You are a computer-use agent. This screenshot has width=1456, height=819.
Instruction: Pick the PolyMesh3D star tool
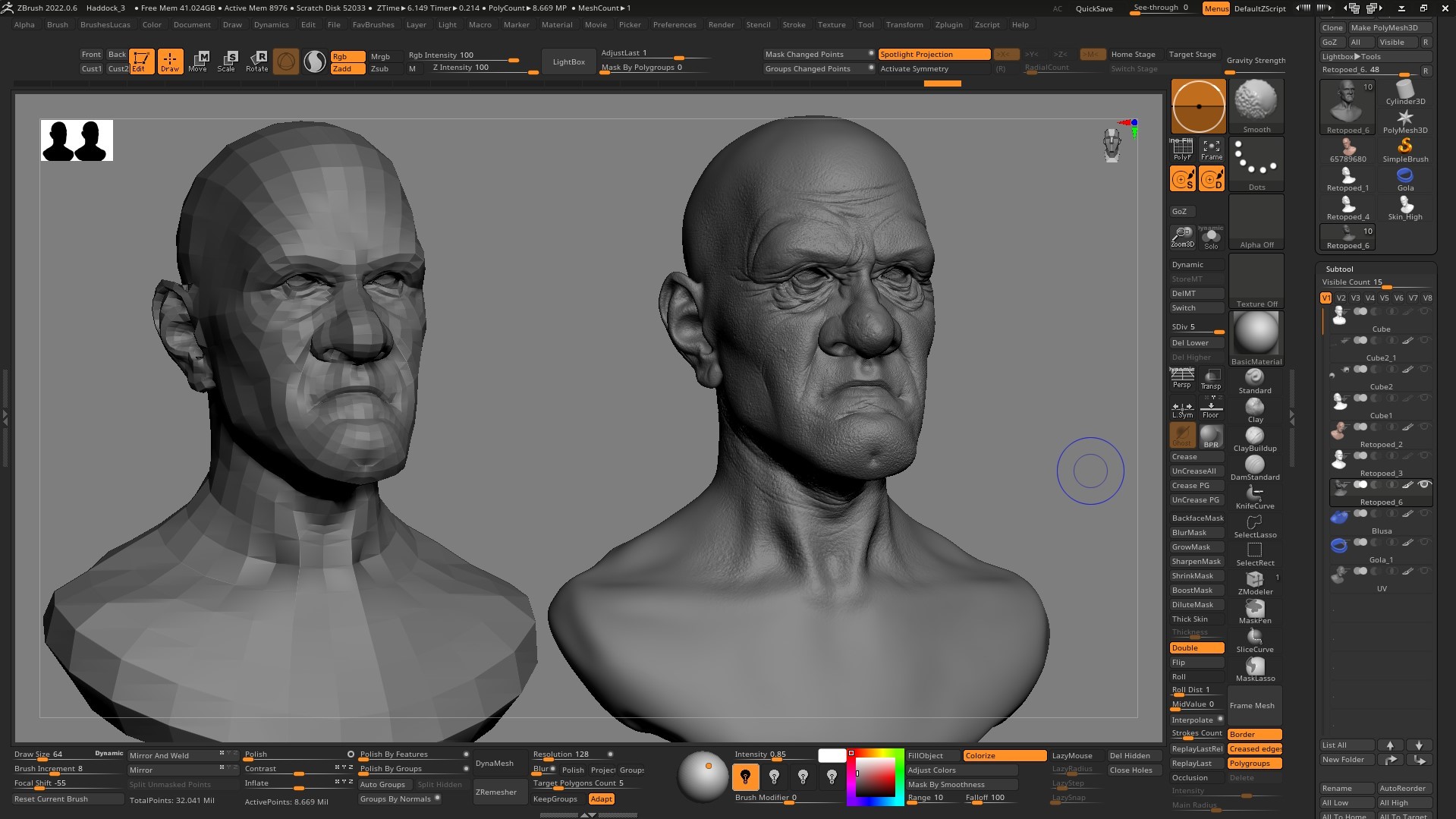tap(1405, 121)
